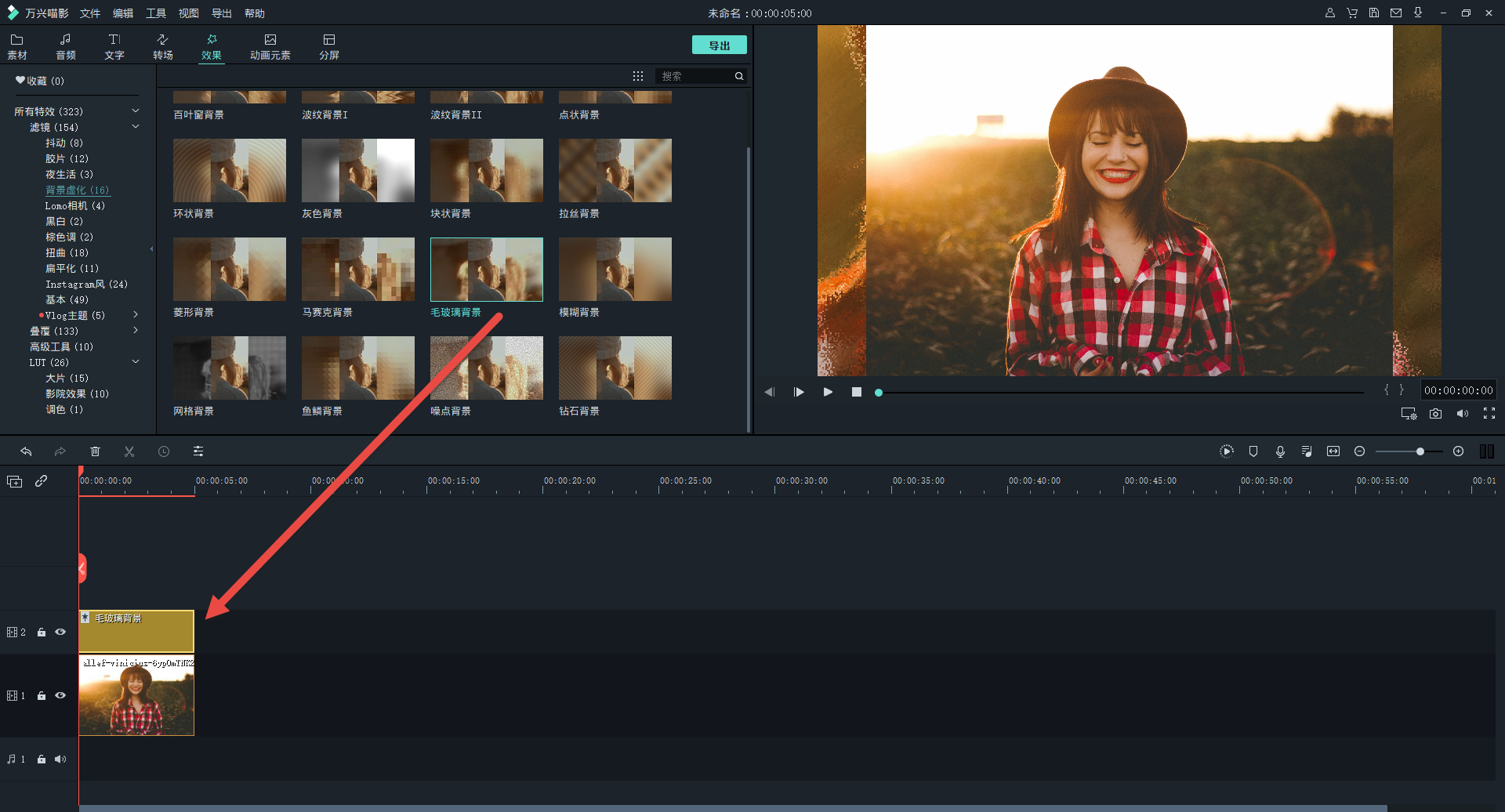Open the 转场 transitions tab
The image size is (1505, 812).
coord(163,46)
